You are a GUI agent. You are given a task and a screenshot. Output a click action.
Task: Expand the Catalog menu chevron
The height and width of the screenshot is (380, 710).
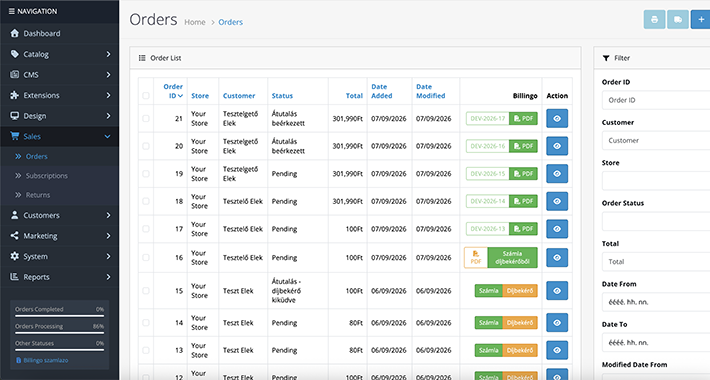108,54
